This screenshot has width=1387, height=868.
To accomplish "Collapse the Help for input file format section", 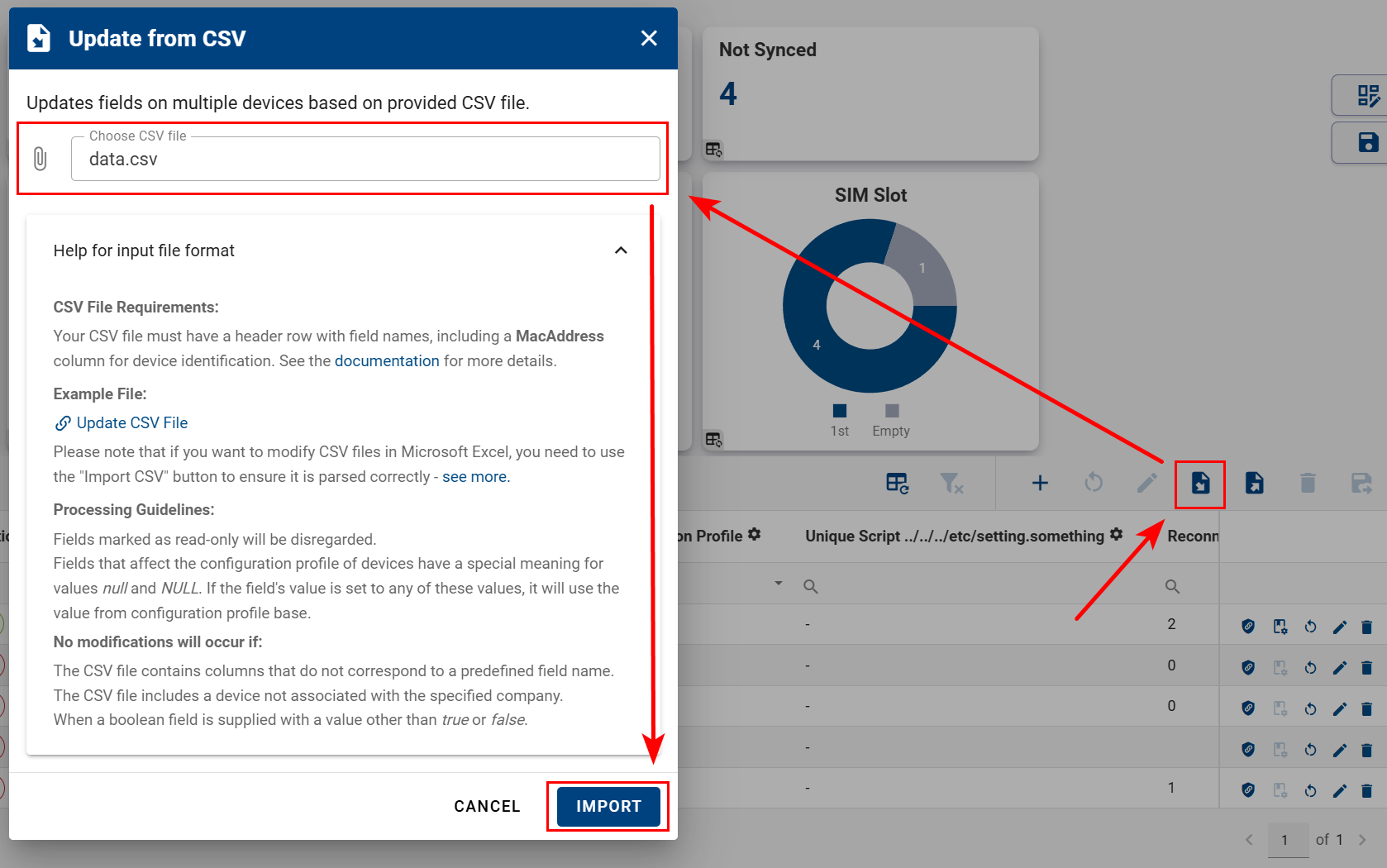I will [x=621, y=250].
